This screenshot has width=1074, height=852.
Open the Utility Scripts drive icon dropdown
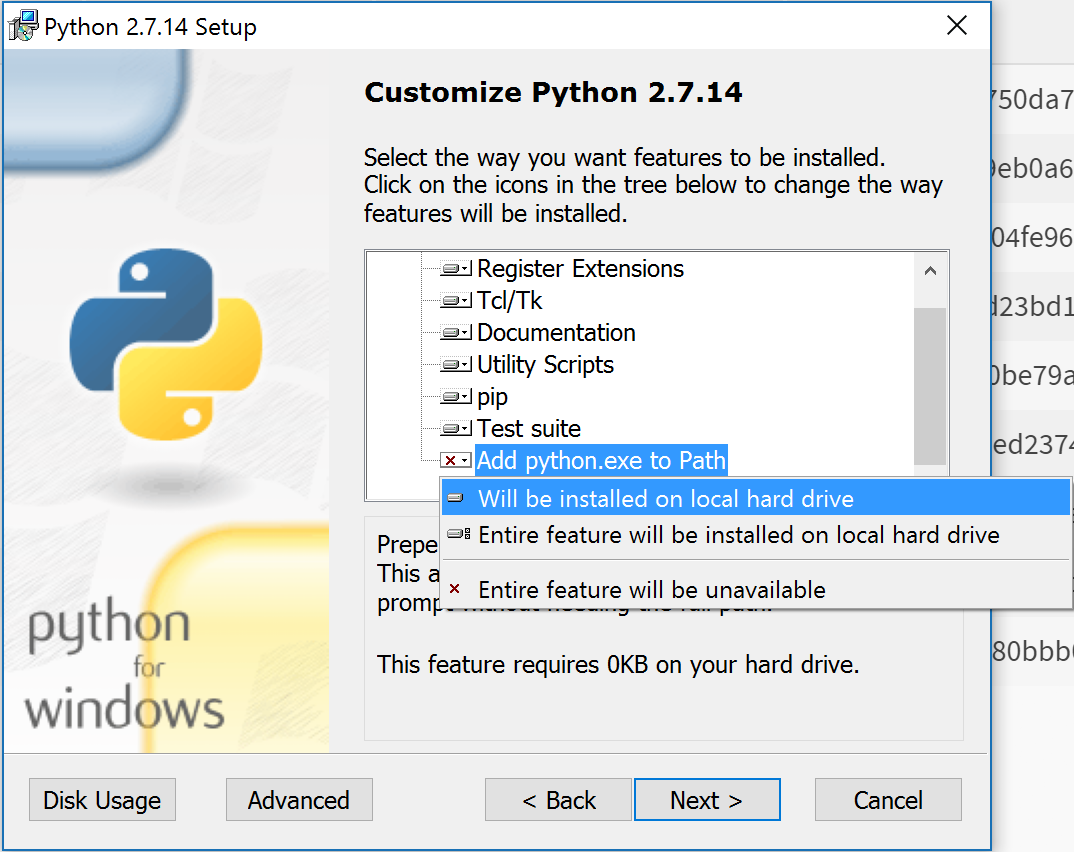pos(456,364)
